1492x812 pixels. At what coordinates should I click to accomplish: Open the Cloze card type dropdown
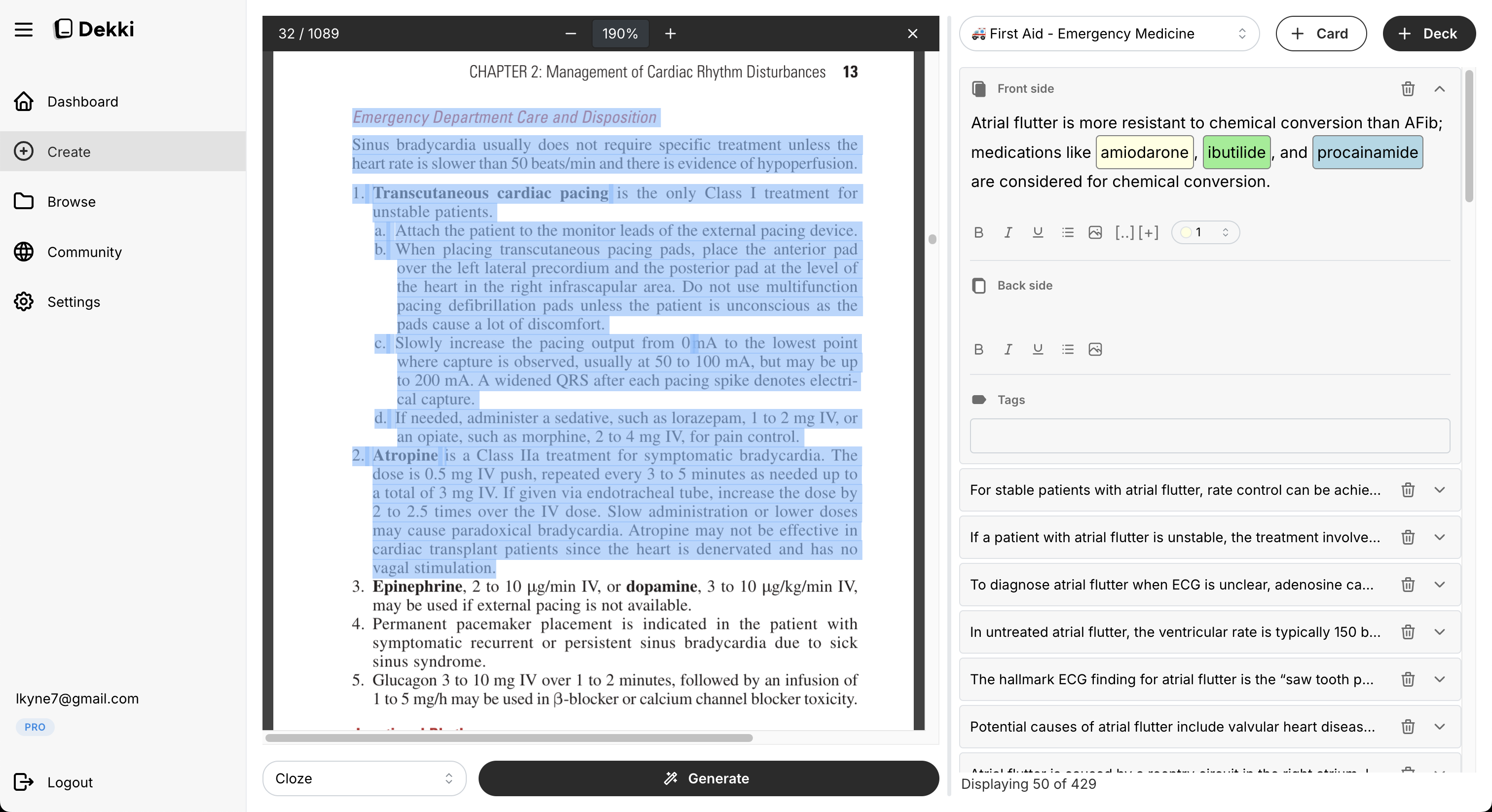tap(364, 778)
